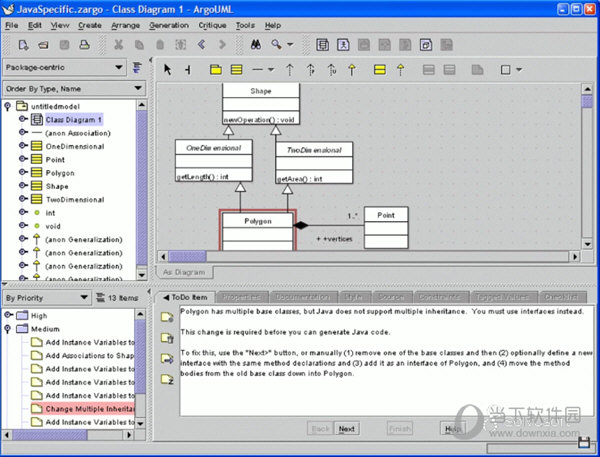
Task: Open the Critique menu
Action: coord(210,24)
